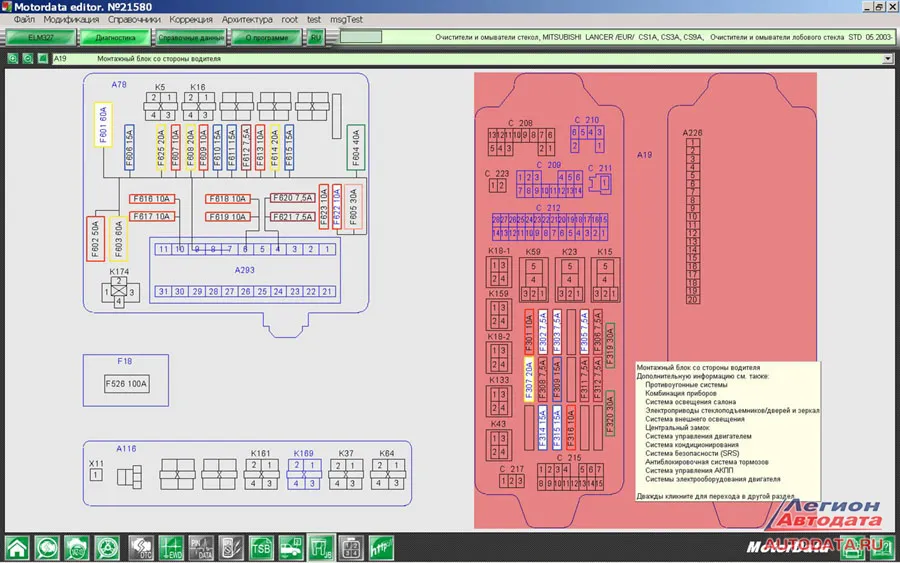Open the PIN DATA icon
Image resolution: width=900 pixels, height=563 pixels.
[x=201, y=548]
